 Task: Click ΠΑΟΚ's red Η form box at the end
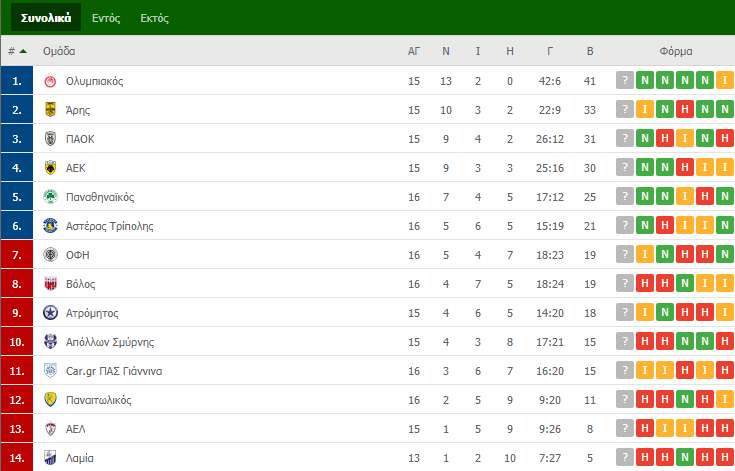(725, 138)
